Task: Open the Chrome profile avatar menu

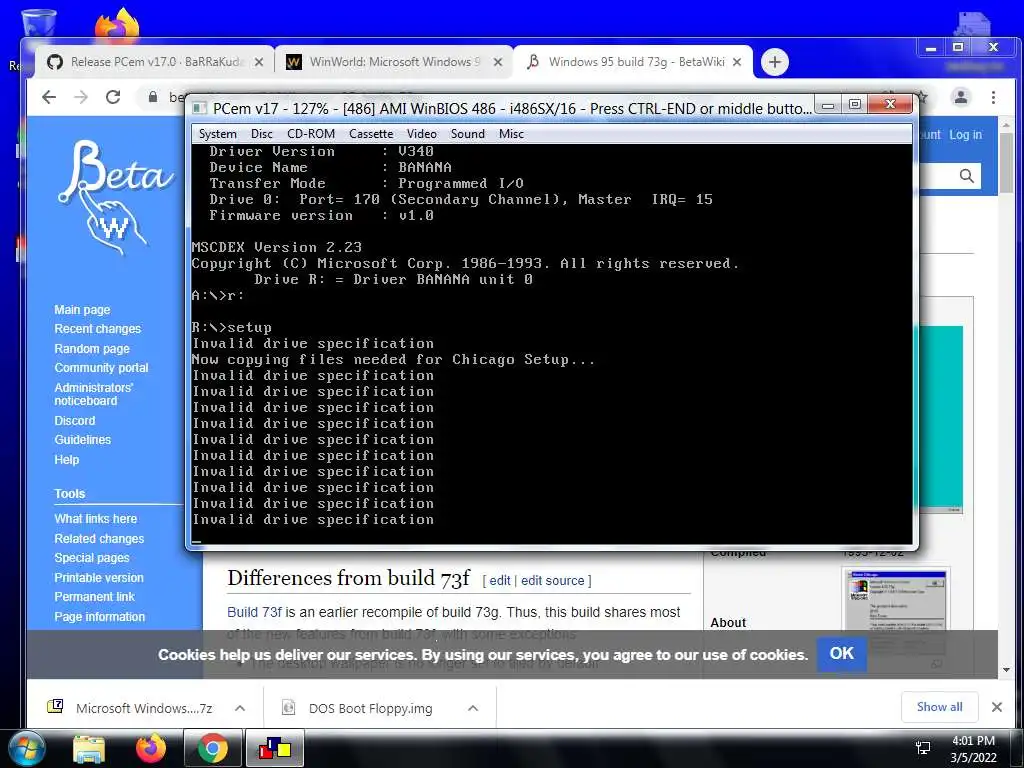Action: pyautogui.click(x=961, y=97)
